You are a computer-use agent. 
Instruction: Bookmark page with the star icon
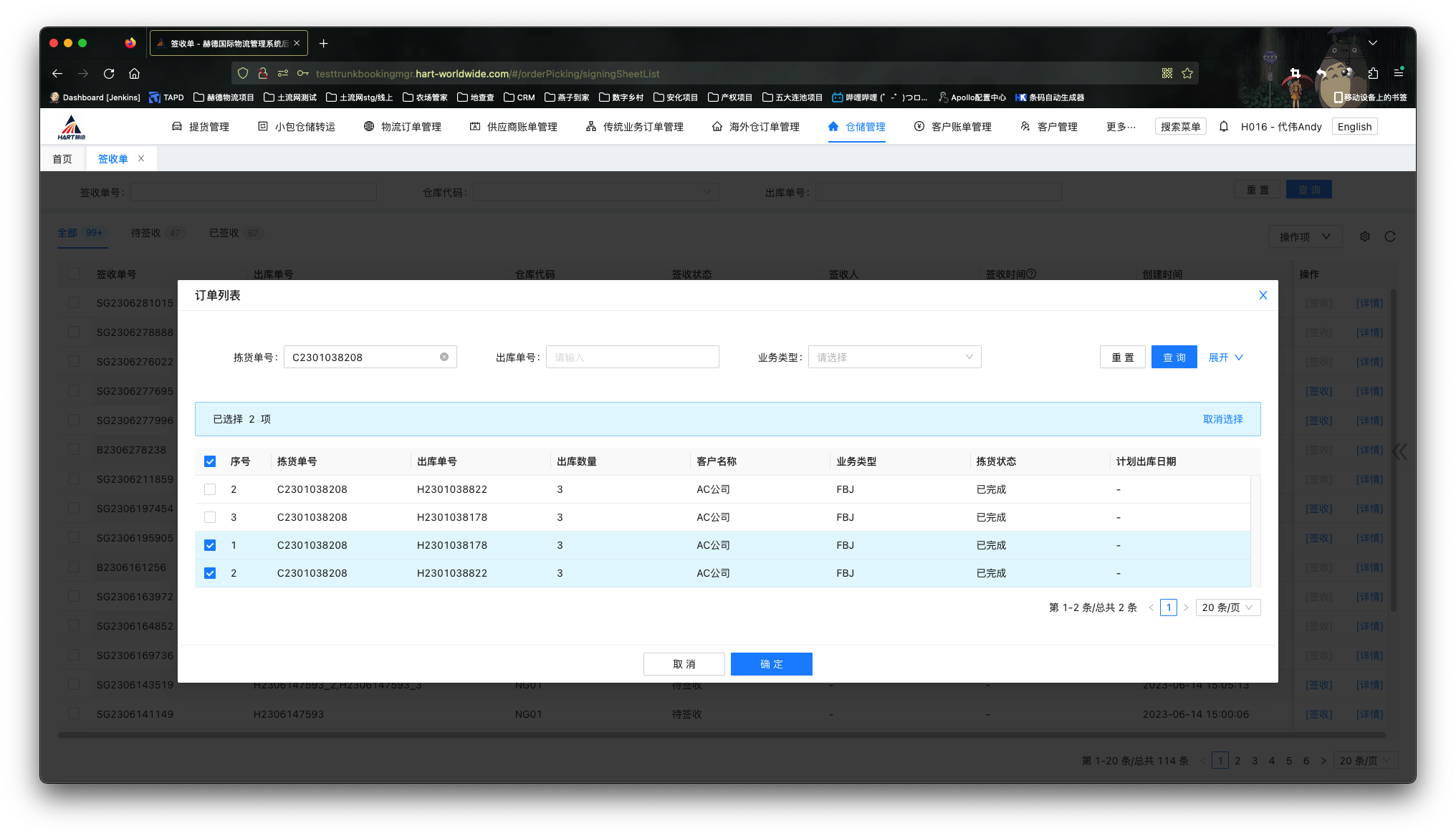(x=1187, y=73)
